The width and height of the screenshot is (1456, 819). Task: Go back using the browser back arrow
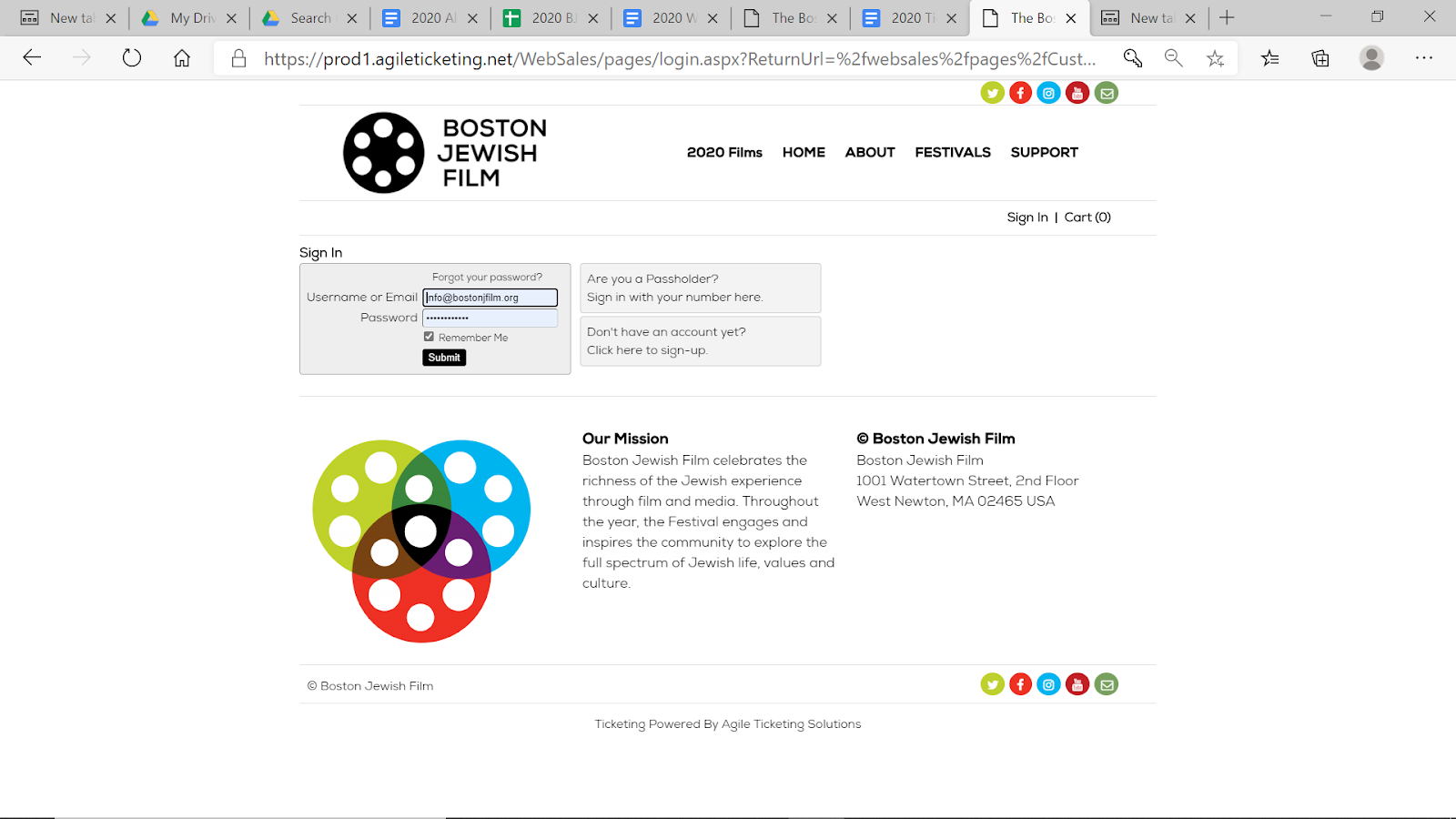tap(32, 58)
